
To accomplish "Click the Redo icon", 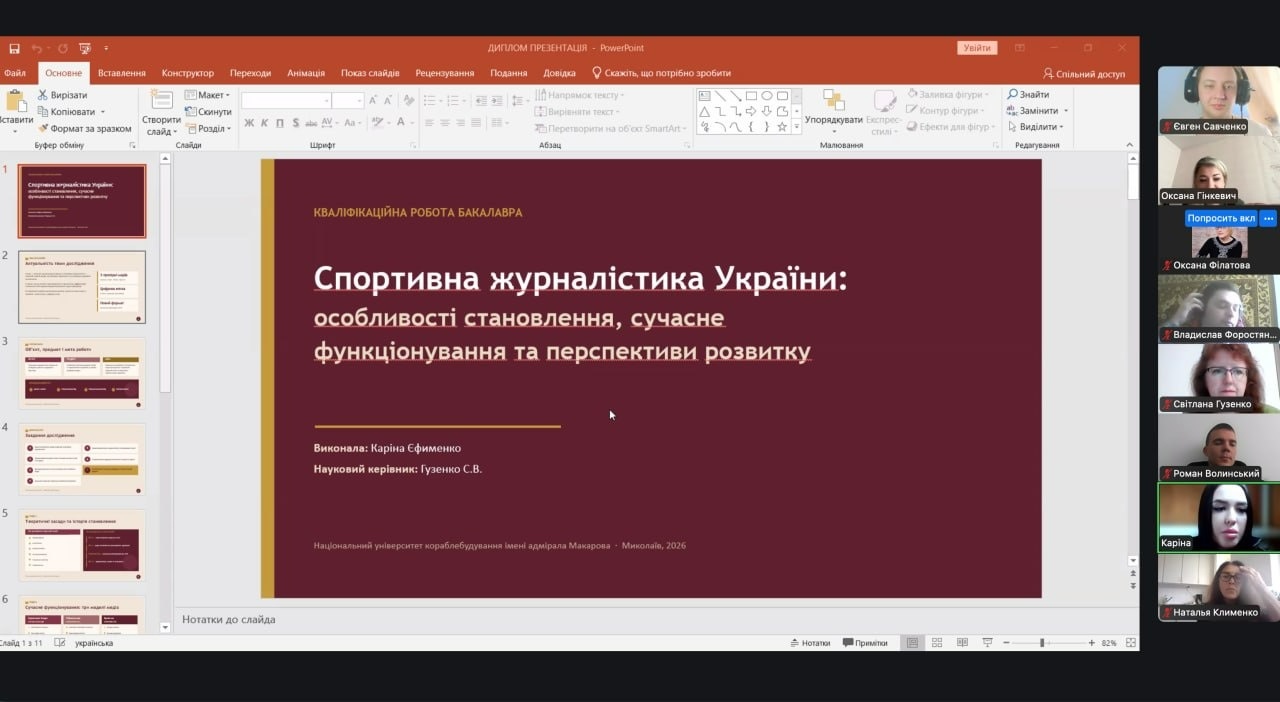I will [62, 48].
